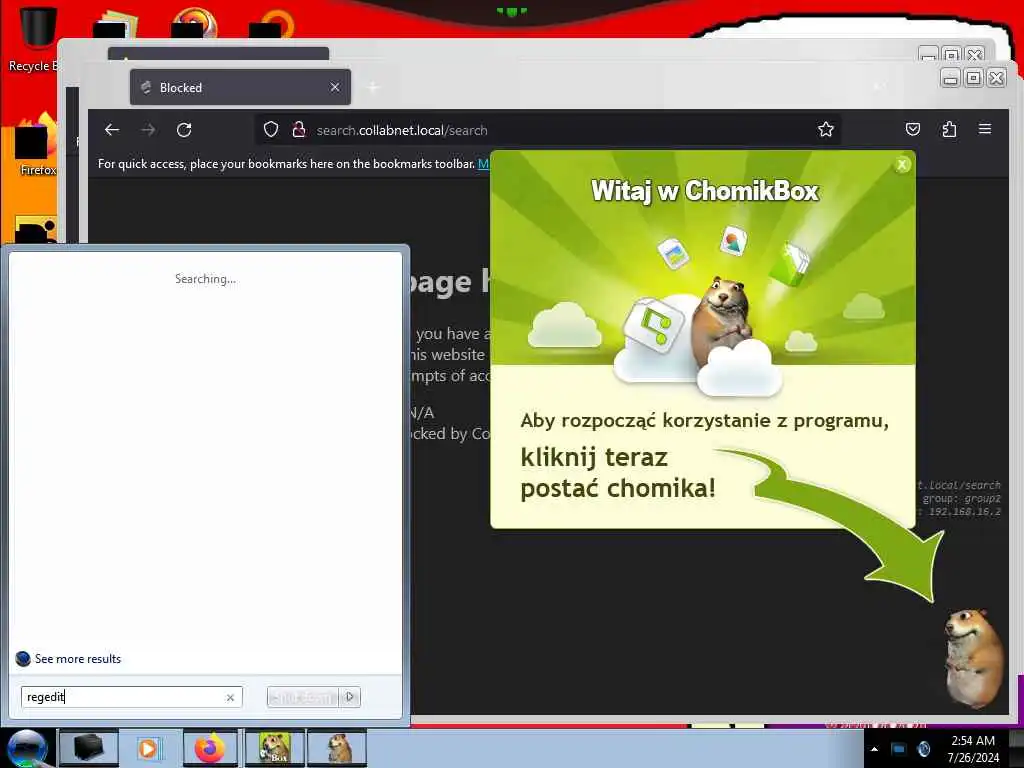Show hidden system tray icons
Image resolution: width=1024 pixels, height=768 pixels.
click(x=874, y=749)
